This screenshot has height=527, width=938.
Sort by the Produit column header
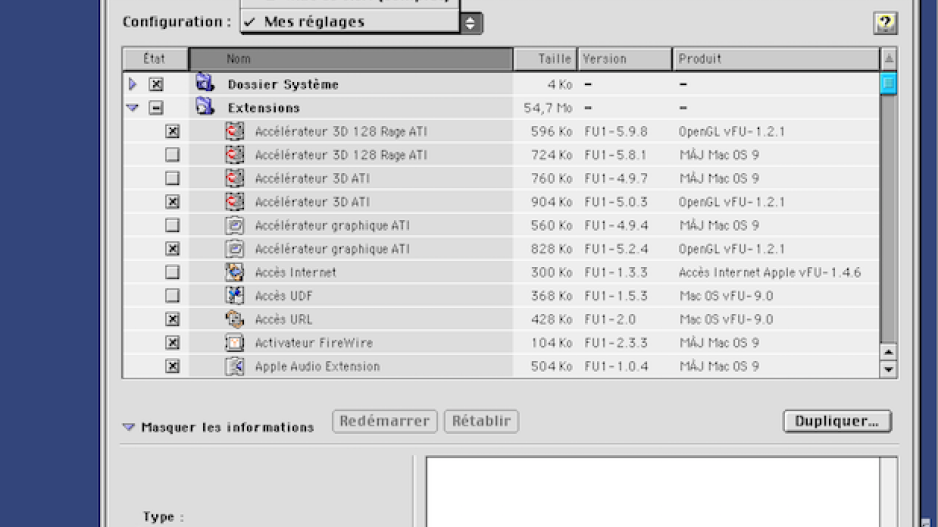point(776,59)
